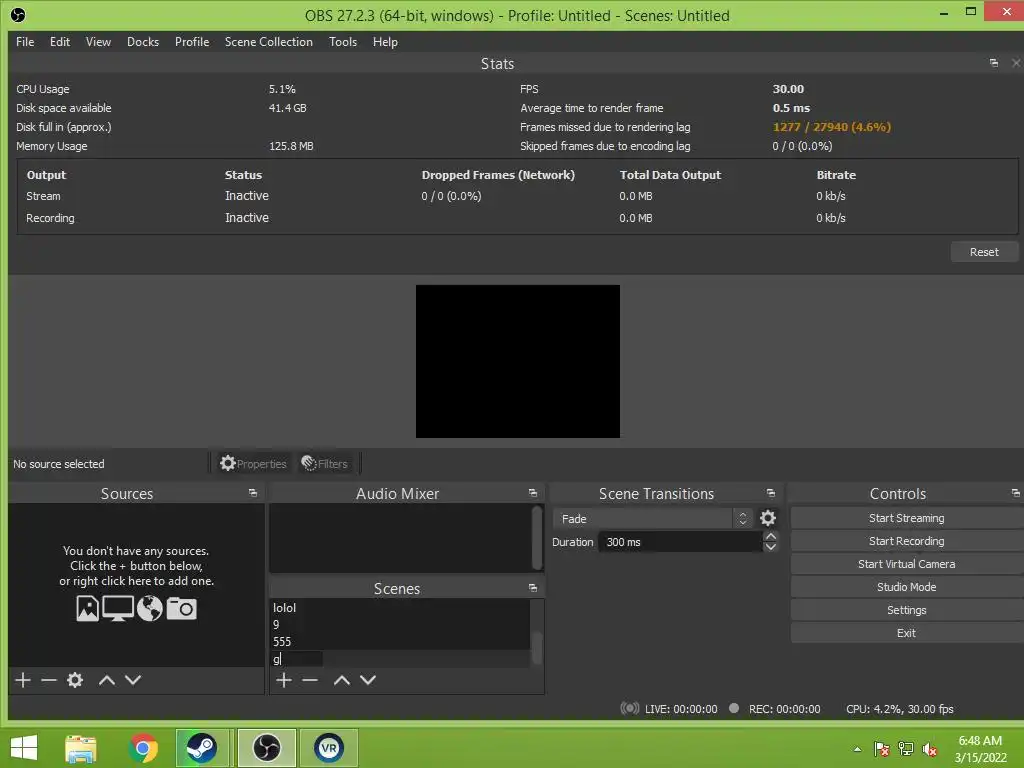
Task: Show hidden tray icons arrow
Action: pos(857,749)
